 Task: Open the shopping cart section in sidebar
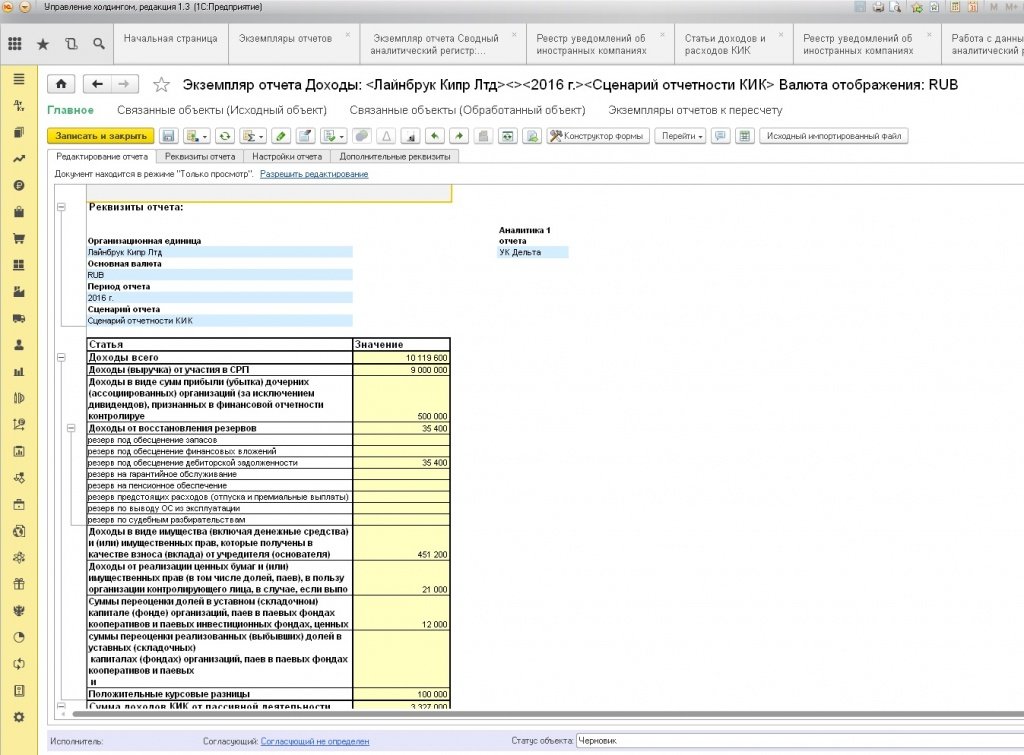pos(19,238)
